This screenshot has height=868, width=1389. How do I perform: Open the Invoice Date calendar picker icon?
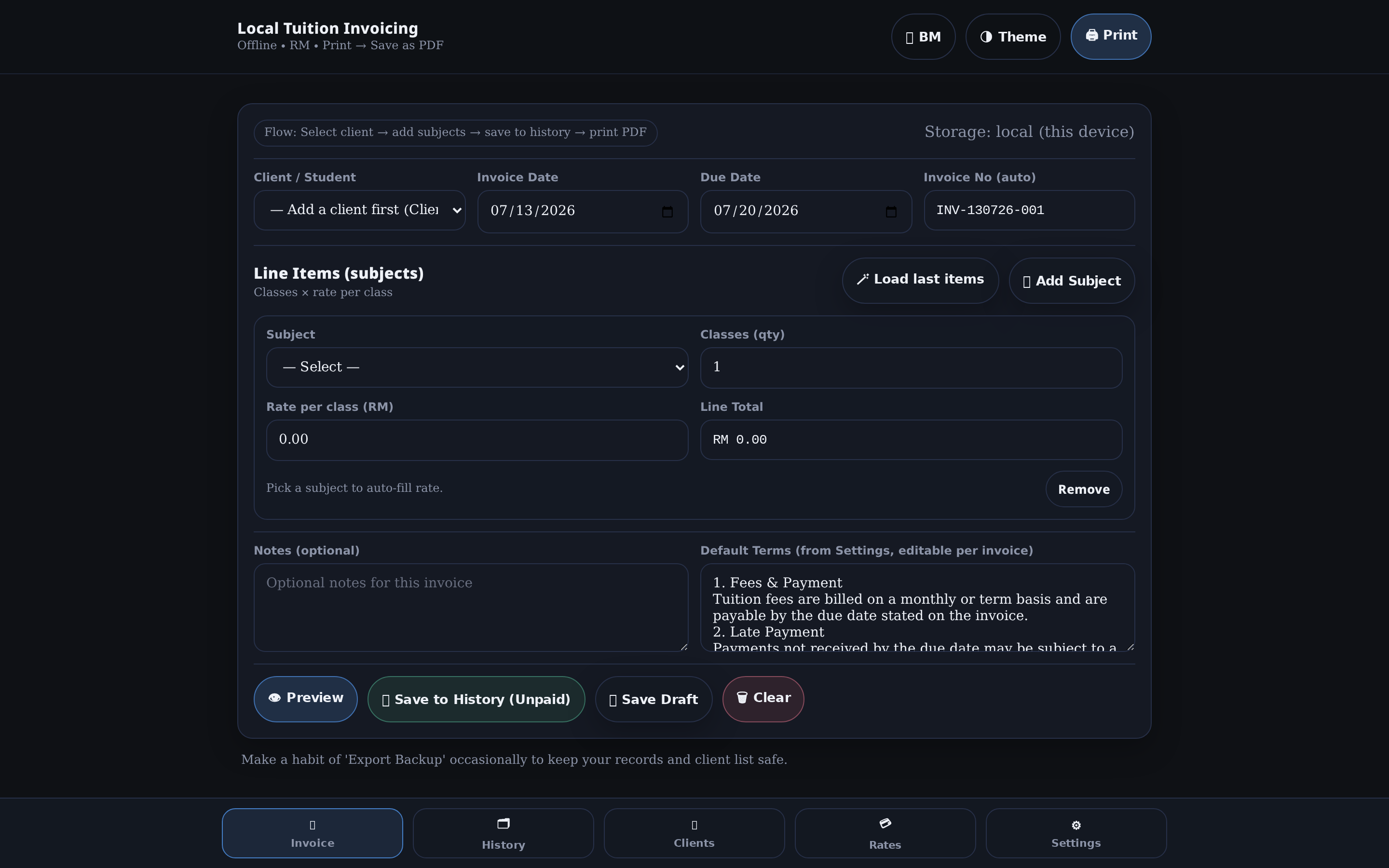[667, 212]
